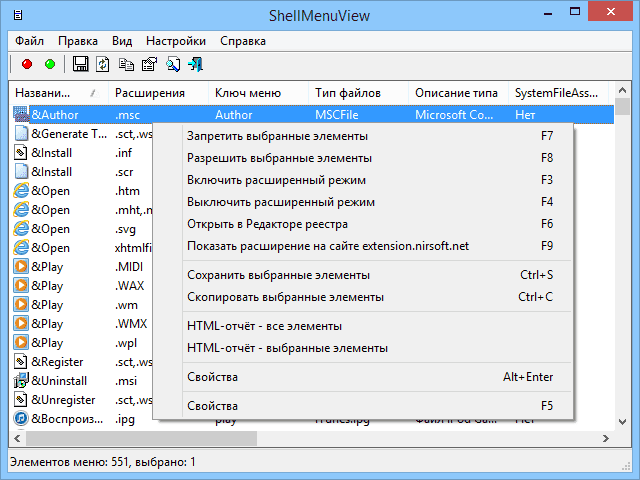Choose 'Сохранить выбранные элементы' from context menu
The height and width of the screenshot is (480, 640).
[278, 274]
